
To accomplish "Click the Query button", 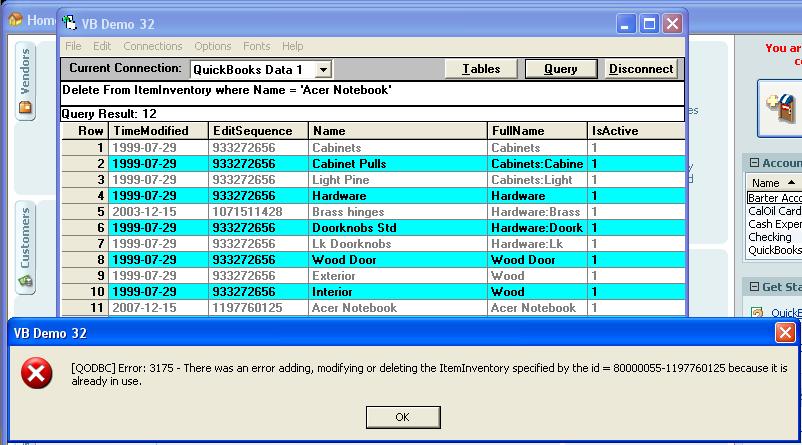I will tap(560, 69).
